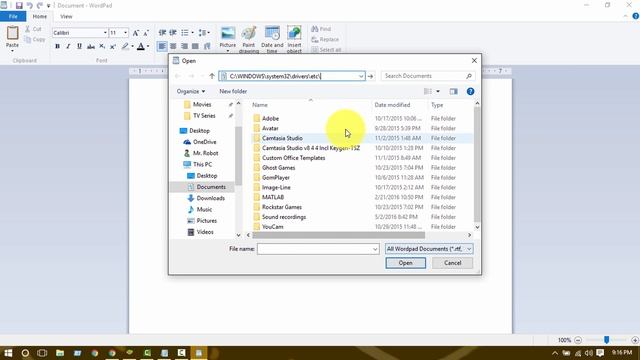640x360 pixels.
Task: Undo from the quick access toolbar
Action: point(29,5)
